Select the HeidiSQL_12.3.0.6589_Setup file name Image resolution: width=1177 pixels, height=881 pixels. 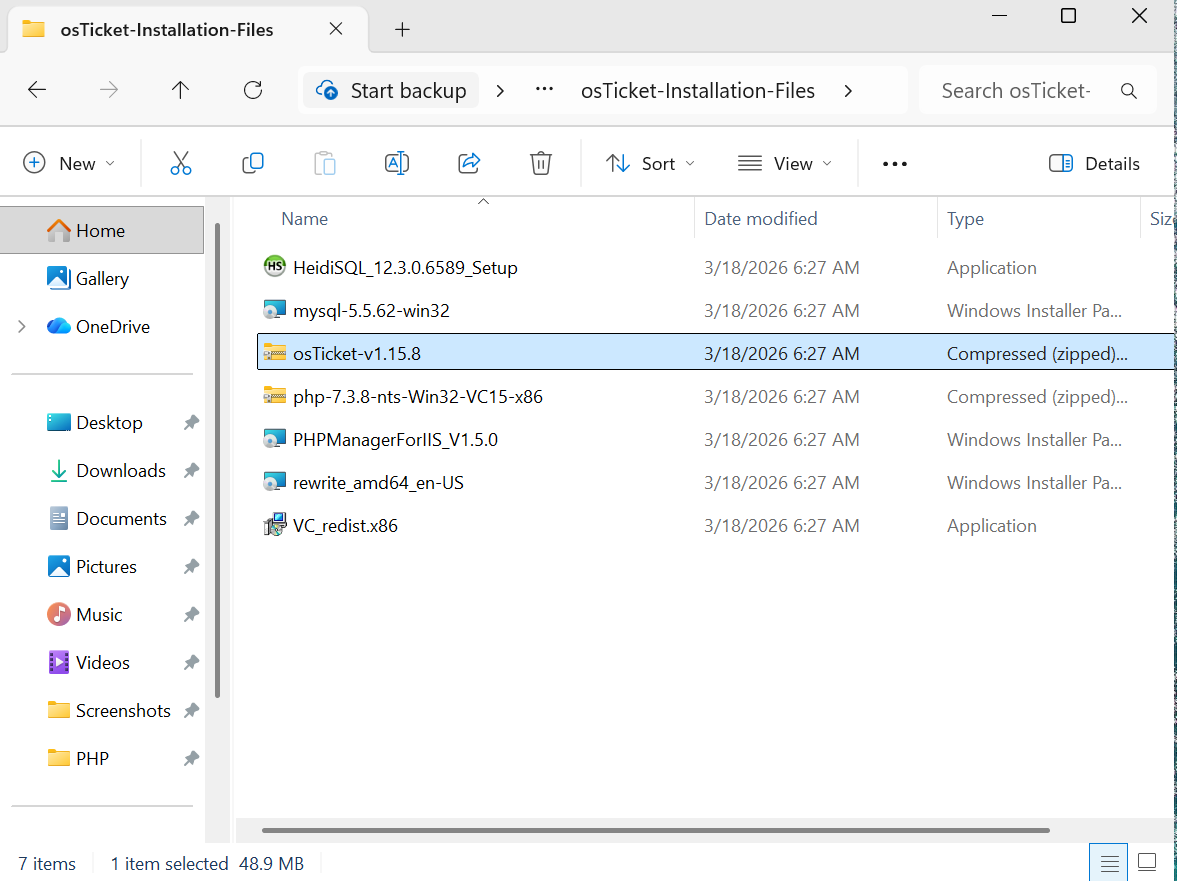[405, 268]
